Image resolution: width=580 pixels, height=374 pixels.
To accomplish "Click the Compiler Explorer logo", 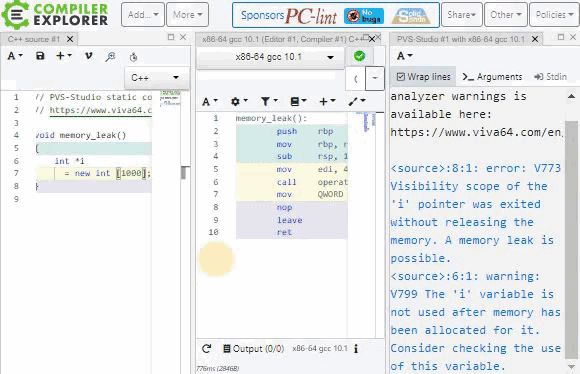I will [55, 15].
